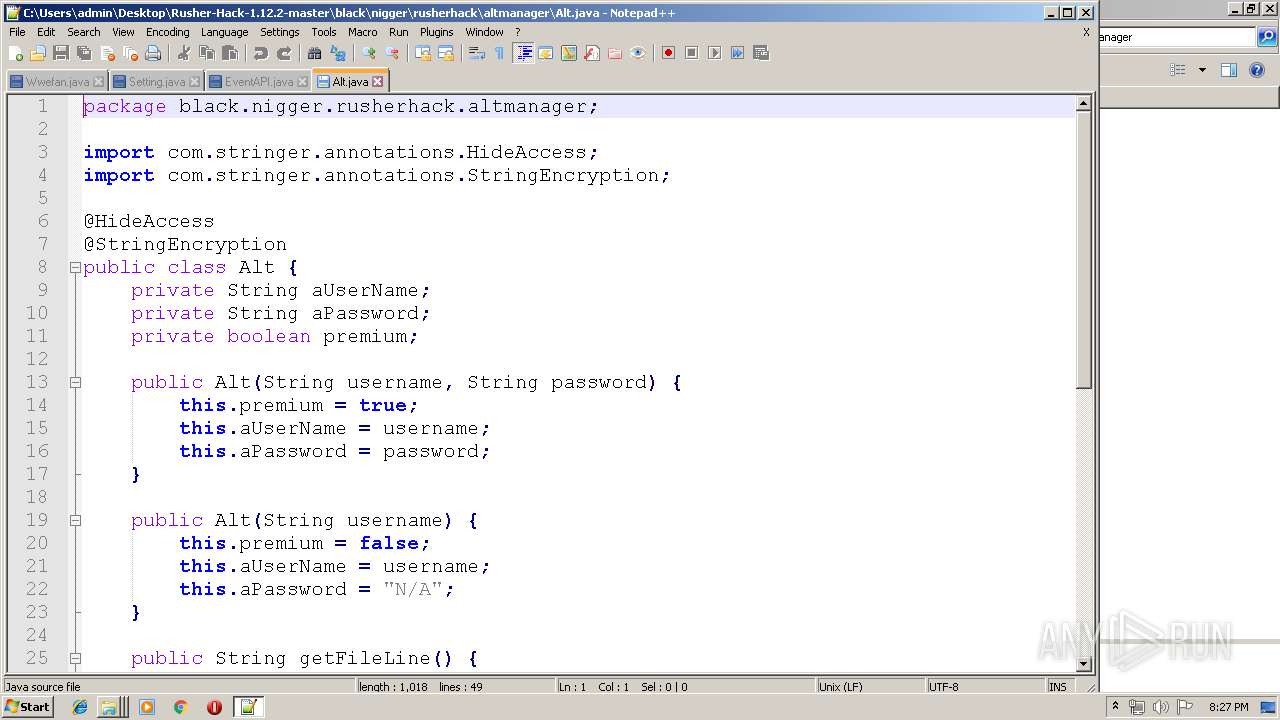Play back recorded macro icon
Screen dimensions: 1280x720
[x=714, y=53]
